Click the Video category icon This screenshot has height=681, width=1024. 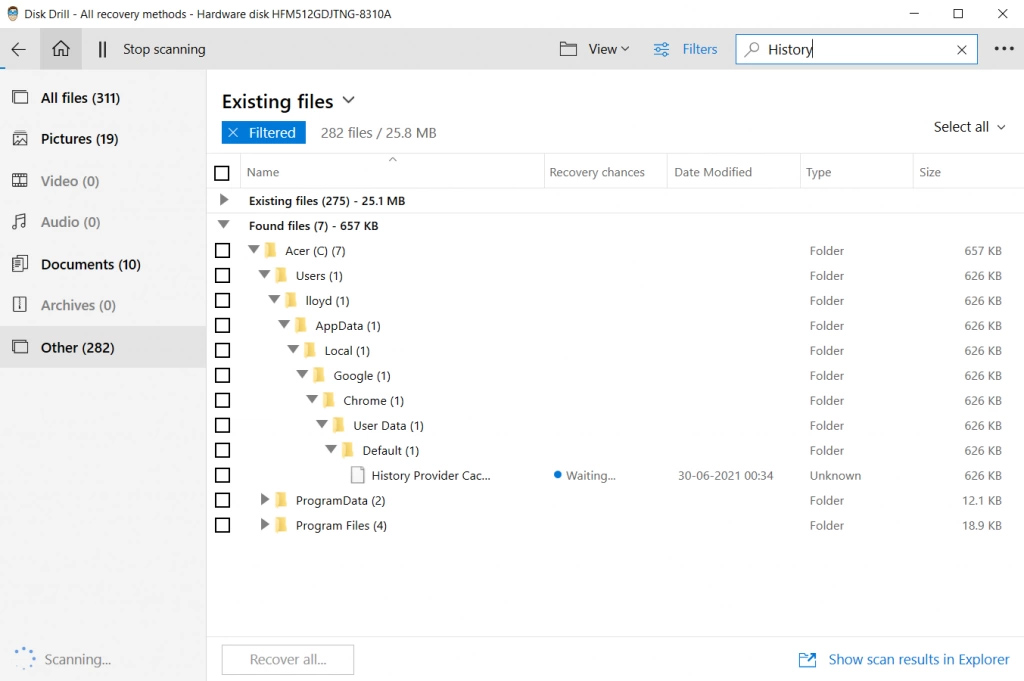pos(20,180)
